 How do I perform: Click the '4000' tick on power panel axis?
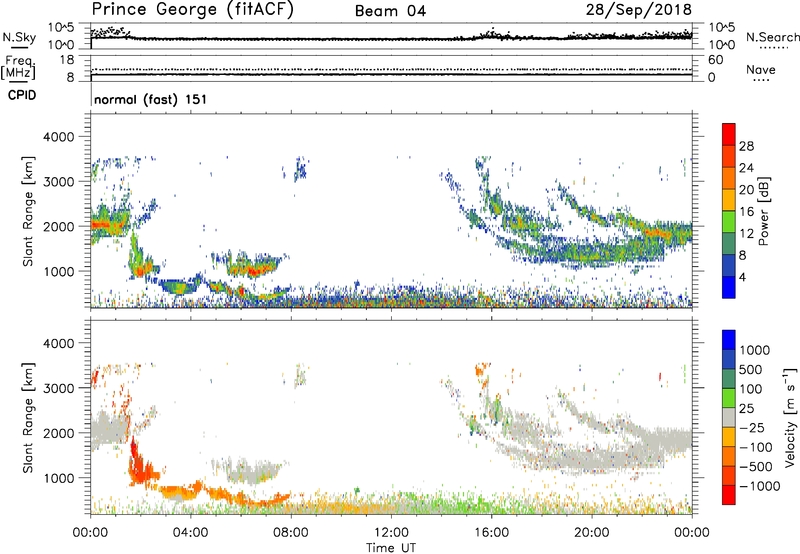(x=59, y=137)
